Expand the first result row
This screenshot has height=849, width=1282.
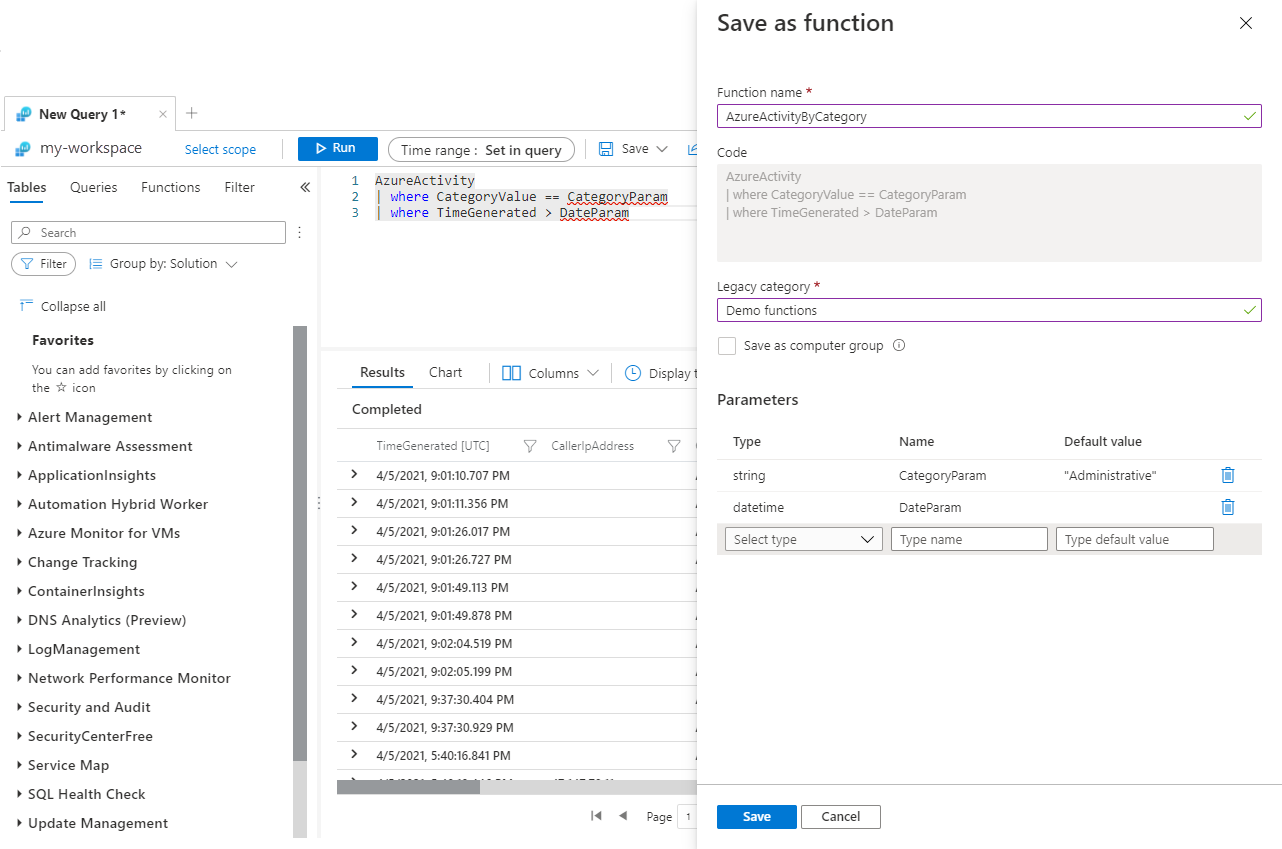coord(354,474)
